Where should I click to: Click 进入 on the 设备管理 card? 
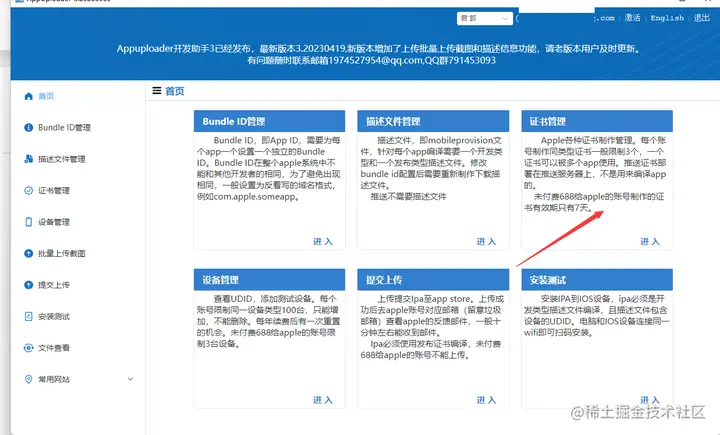click(x=322, y=400)
